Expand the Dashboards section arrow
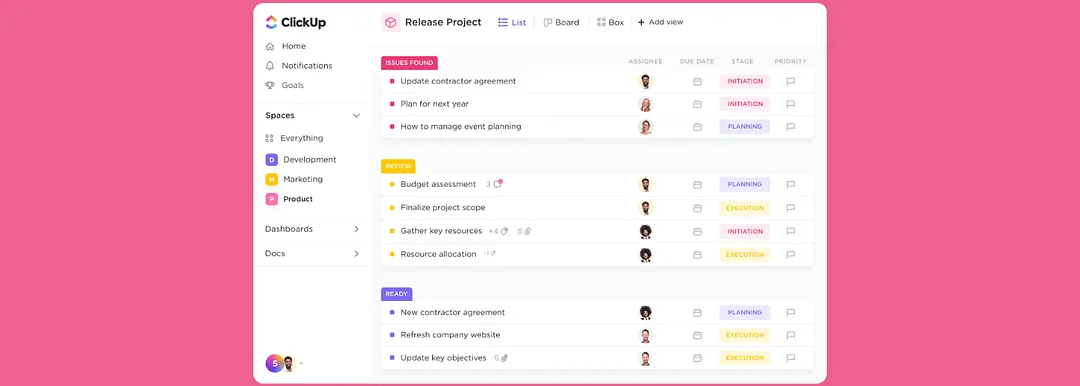 (x=356, y=229)
